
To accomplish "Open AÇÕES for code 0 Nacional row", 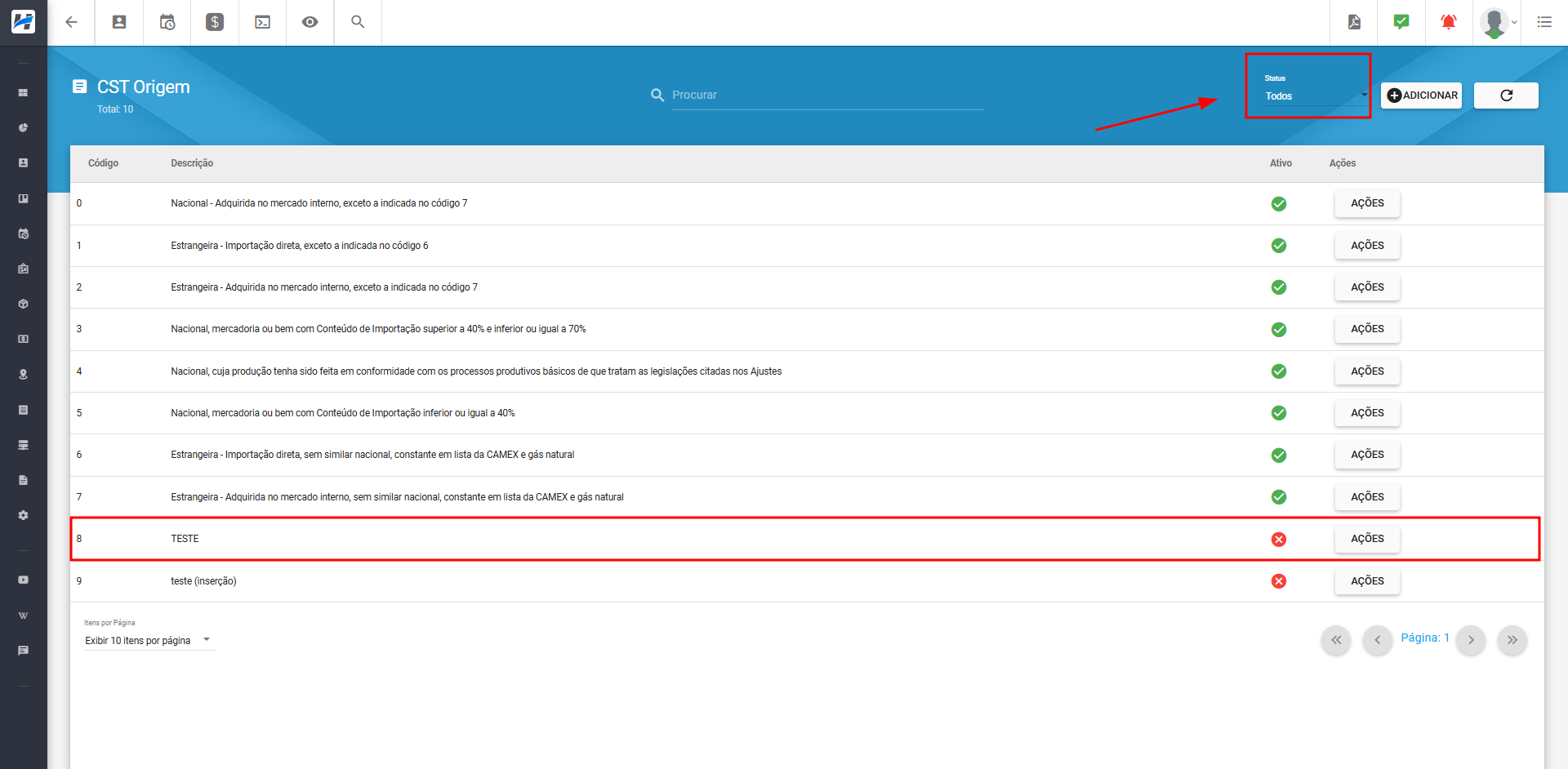I will pos(1367,203).
